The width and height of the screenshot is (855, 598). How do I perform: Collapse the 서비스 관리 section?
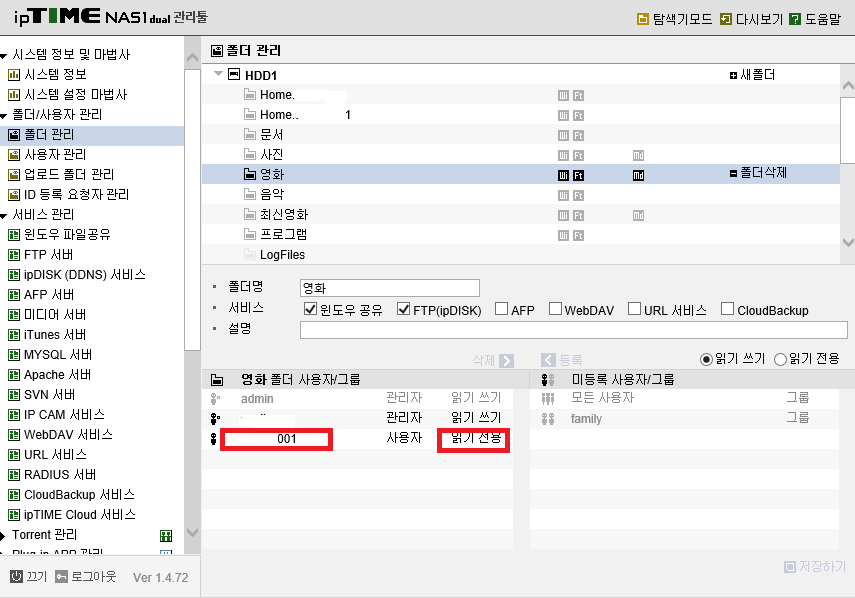click(3, 216)
